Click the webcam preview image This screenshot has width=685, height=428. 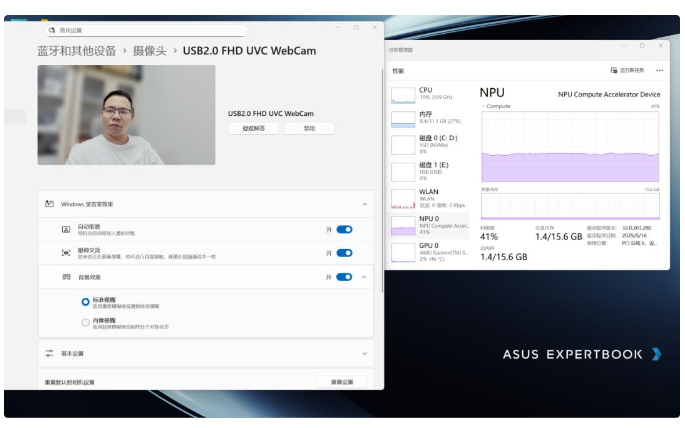pos(126,115)
